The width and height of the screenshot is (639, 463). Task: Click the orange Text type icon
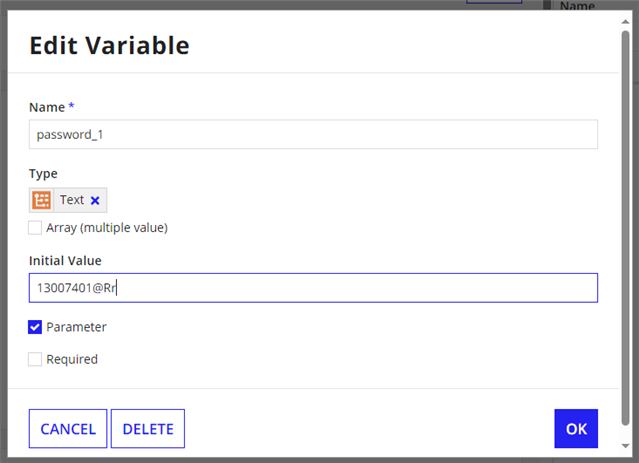(x=41, y=200)
